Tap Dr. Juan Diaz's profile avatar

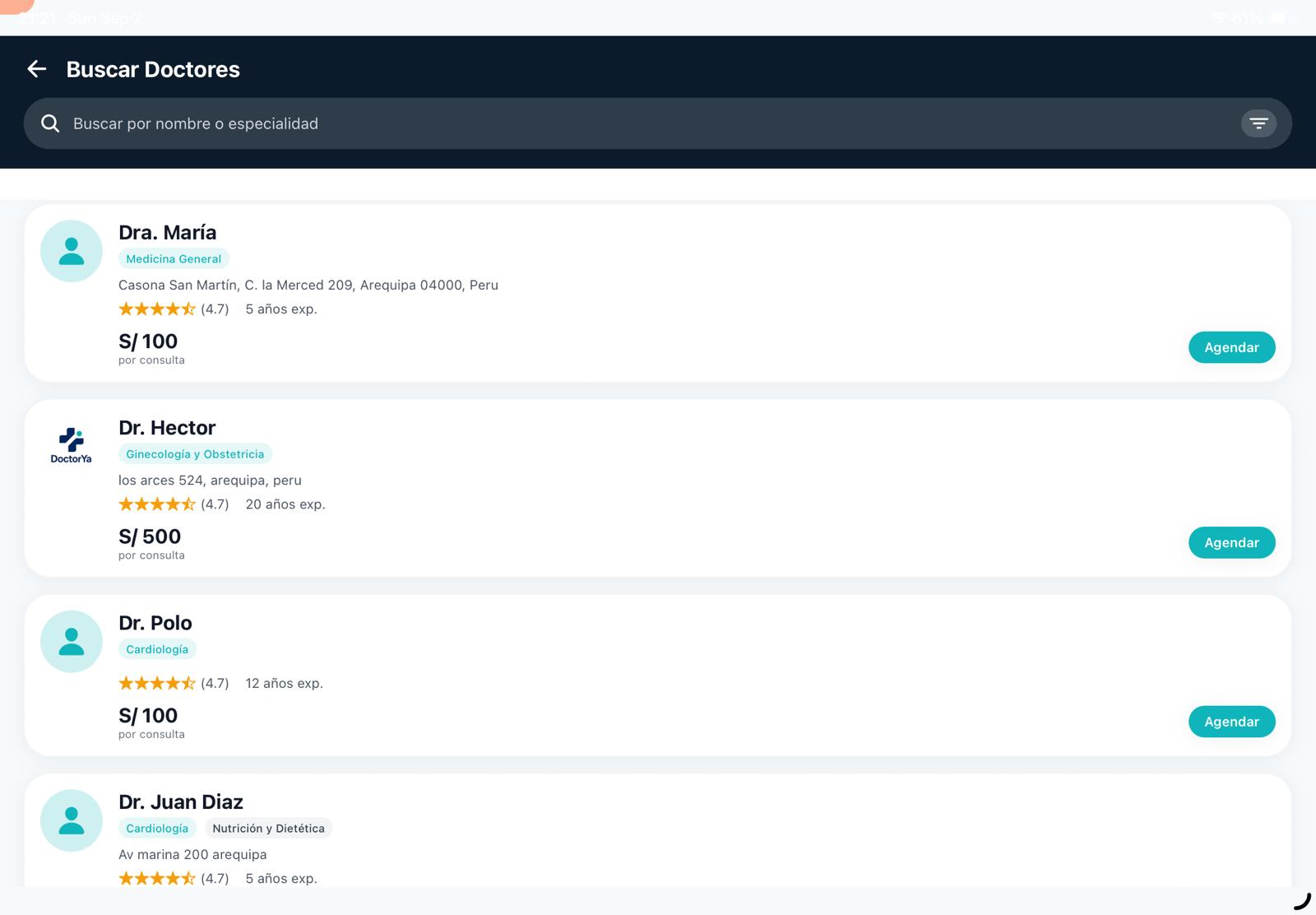coord(72,820)
